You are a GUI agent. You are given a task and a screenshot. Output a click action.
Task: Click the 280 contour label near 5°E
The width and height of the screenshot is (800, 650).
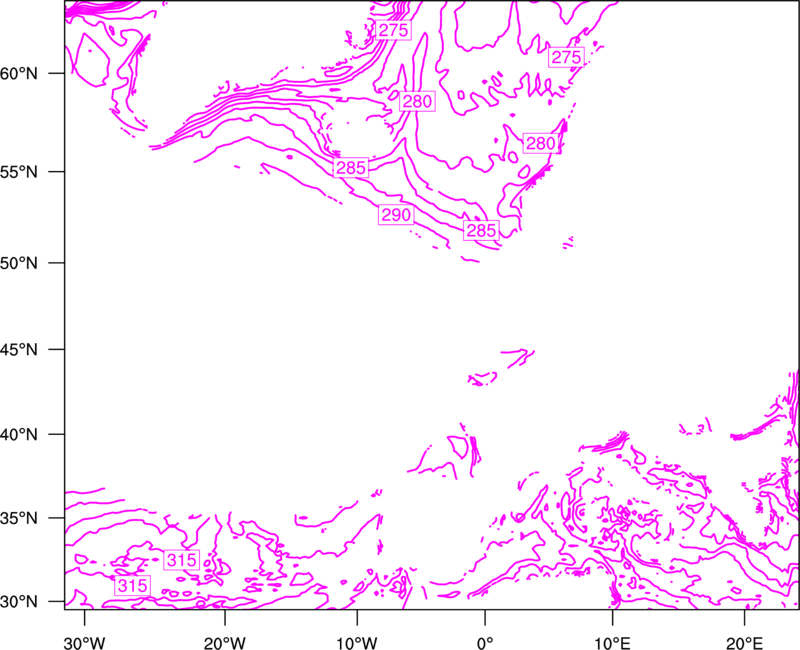540,143
